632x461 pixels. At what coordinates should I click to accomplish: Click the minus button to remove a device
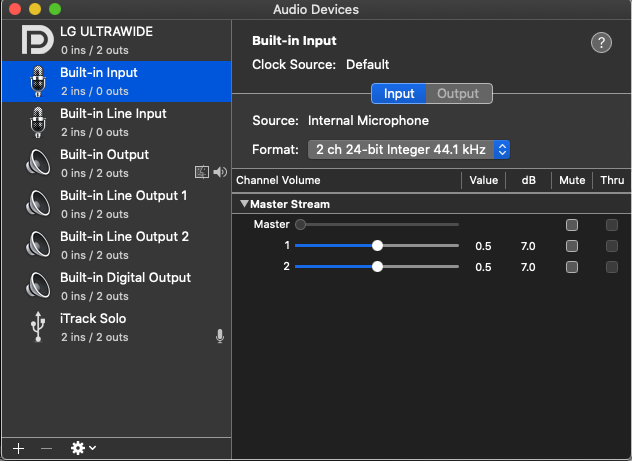coord(46,448)
